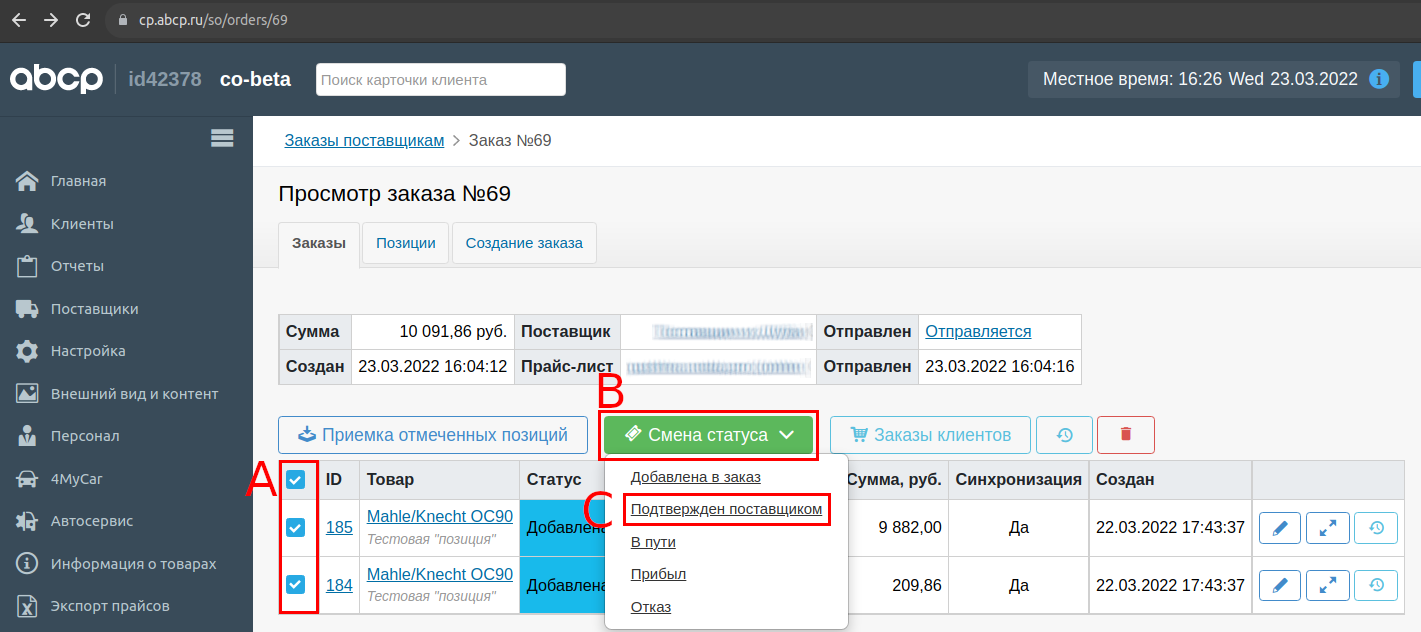Select Отказ in the status dropdown
The width and height of the screenshot is (1421, 632).
[651, 607]
